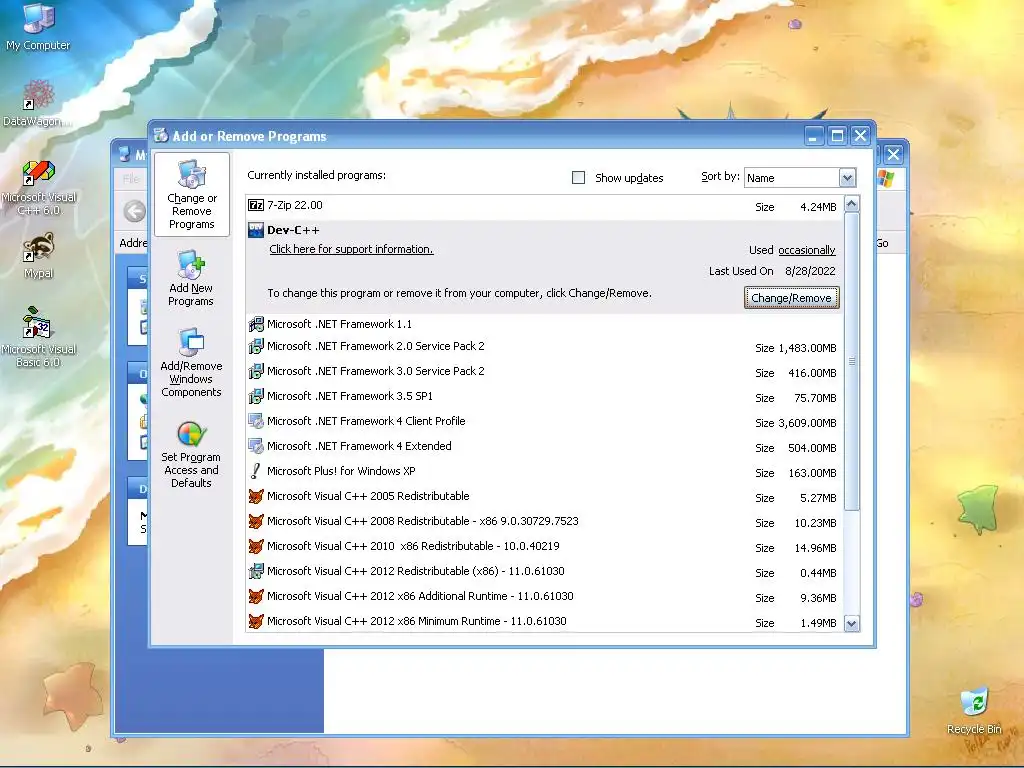
Task: Click the program list scrollbar thumb
Action: point(852,361)
